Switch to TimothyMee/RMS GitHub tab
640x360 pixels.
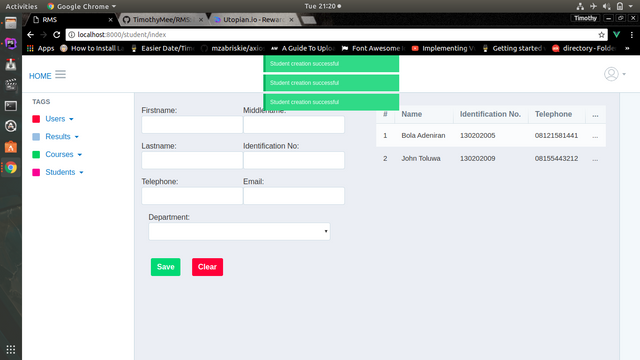coord(161,20)
